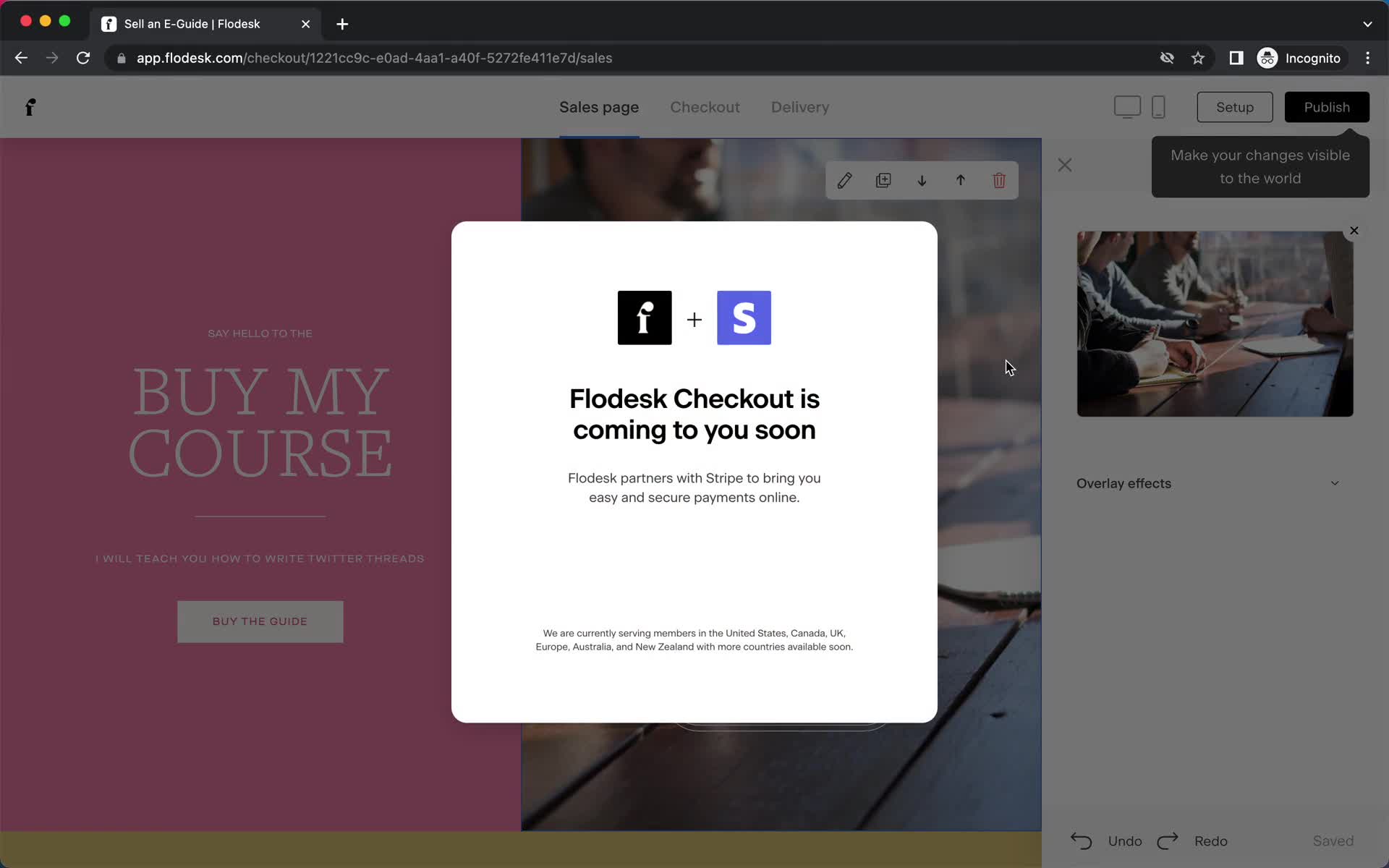
Task: Select the Checkout tab
Action: (705, 107)
